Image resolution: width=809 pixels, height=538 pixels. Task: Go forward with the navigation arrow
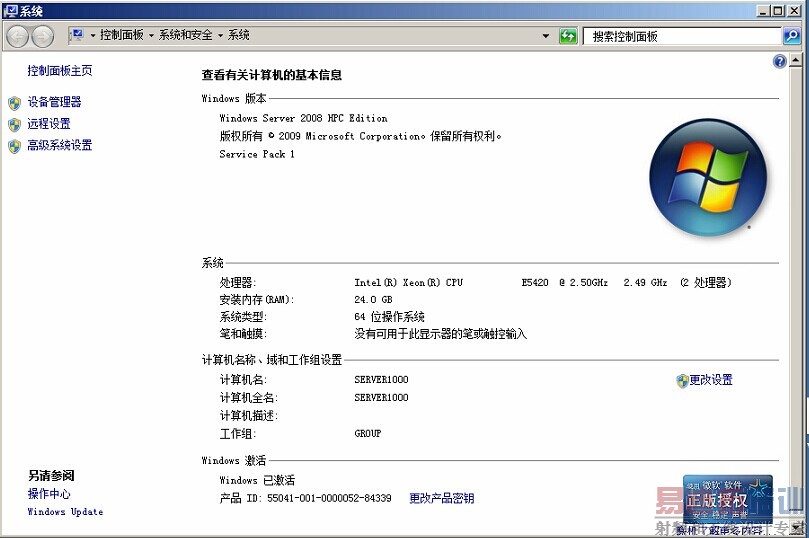(43, 37)
